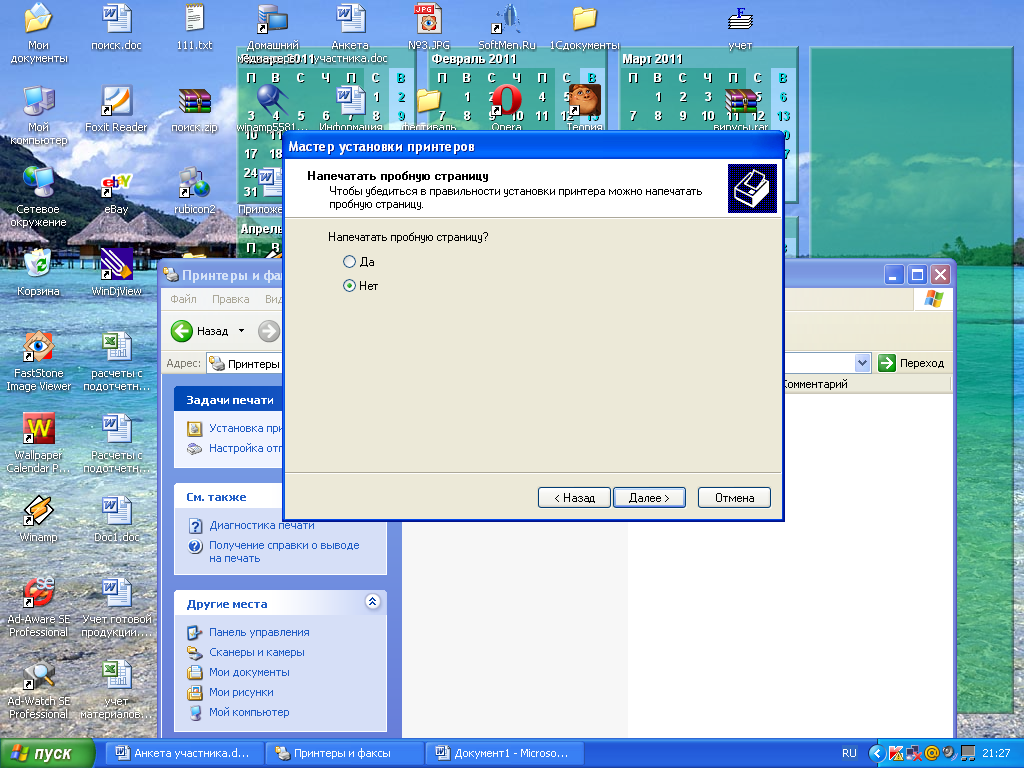The width and height of the screenshot is (1024, 768).
Task: Select 'Учет готовой продукции' document icon
Action: click(x=116, y=607)
